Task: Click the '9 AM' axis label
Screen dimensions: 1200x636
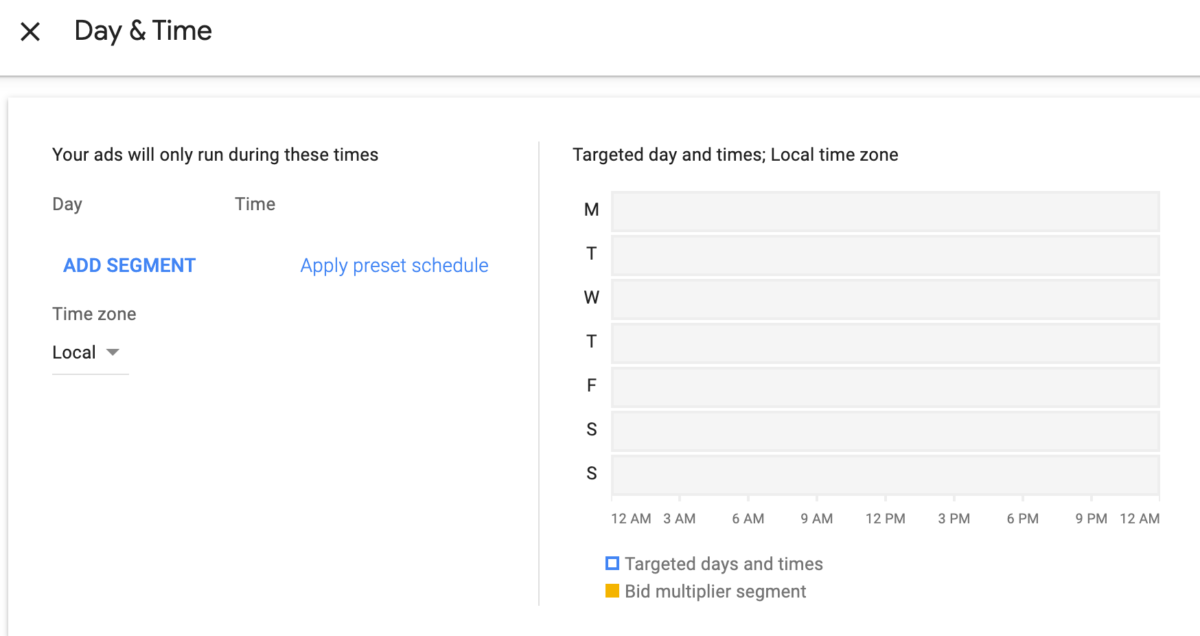Action: tap(816, 518)
